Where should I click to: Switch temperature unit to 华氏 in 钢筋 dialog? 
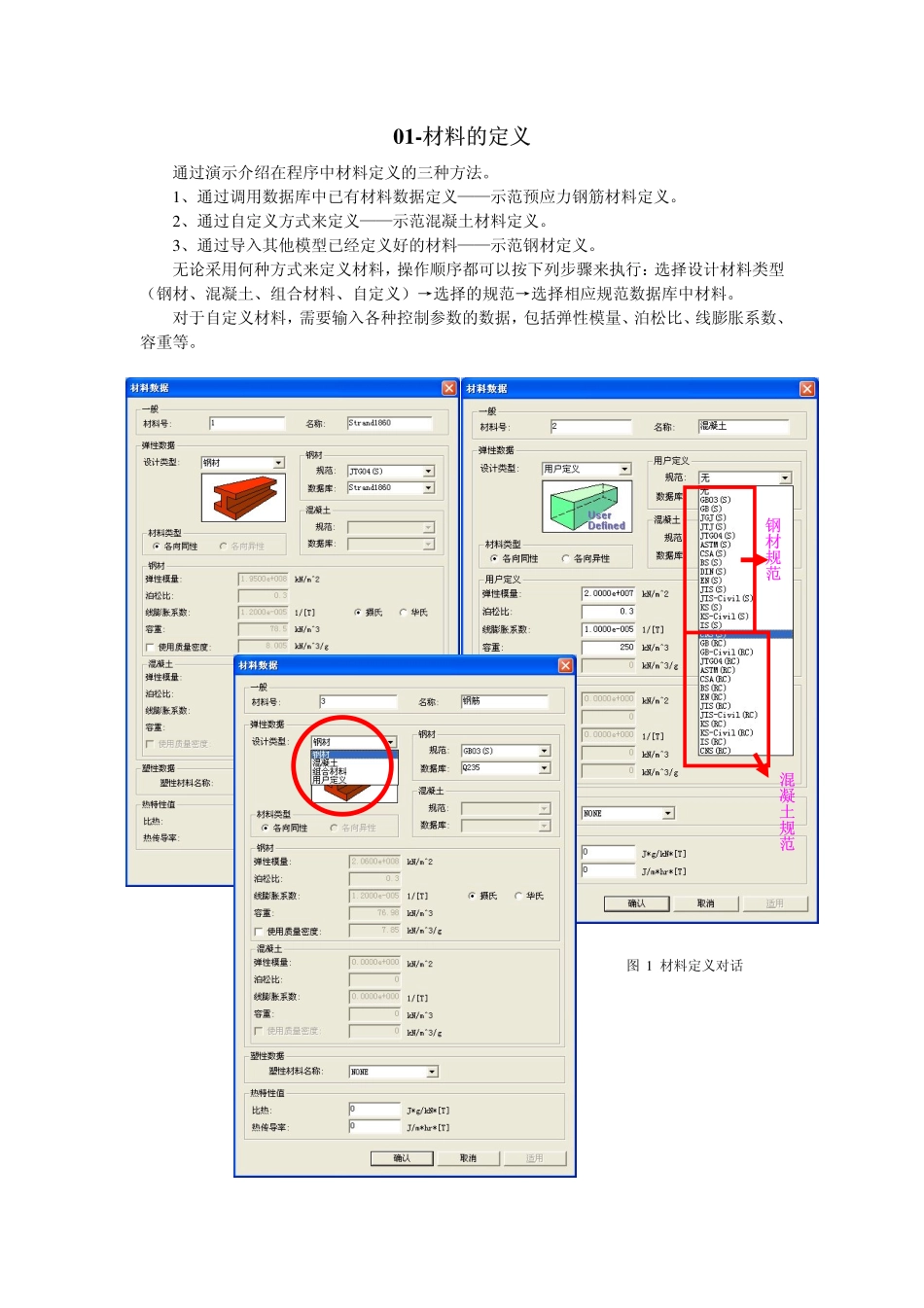click(x=518, y=896)
